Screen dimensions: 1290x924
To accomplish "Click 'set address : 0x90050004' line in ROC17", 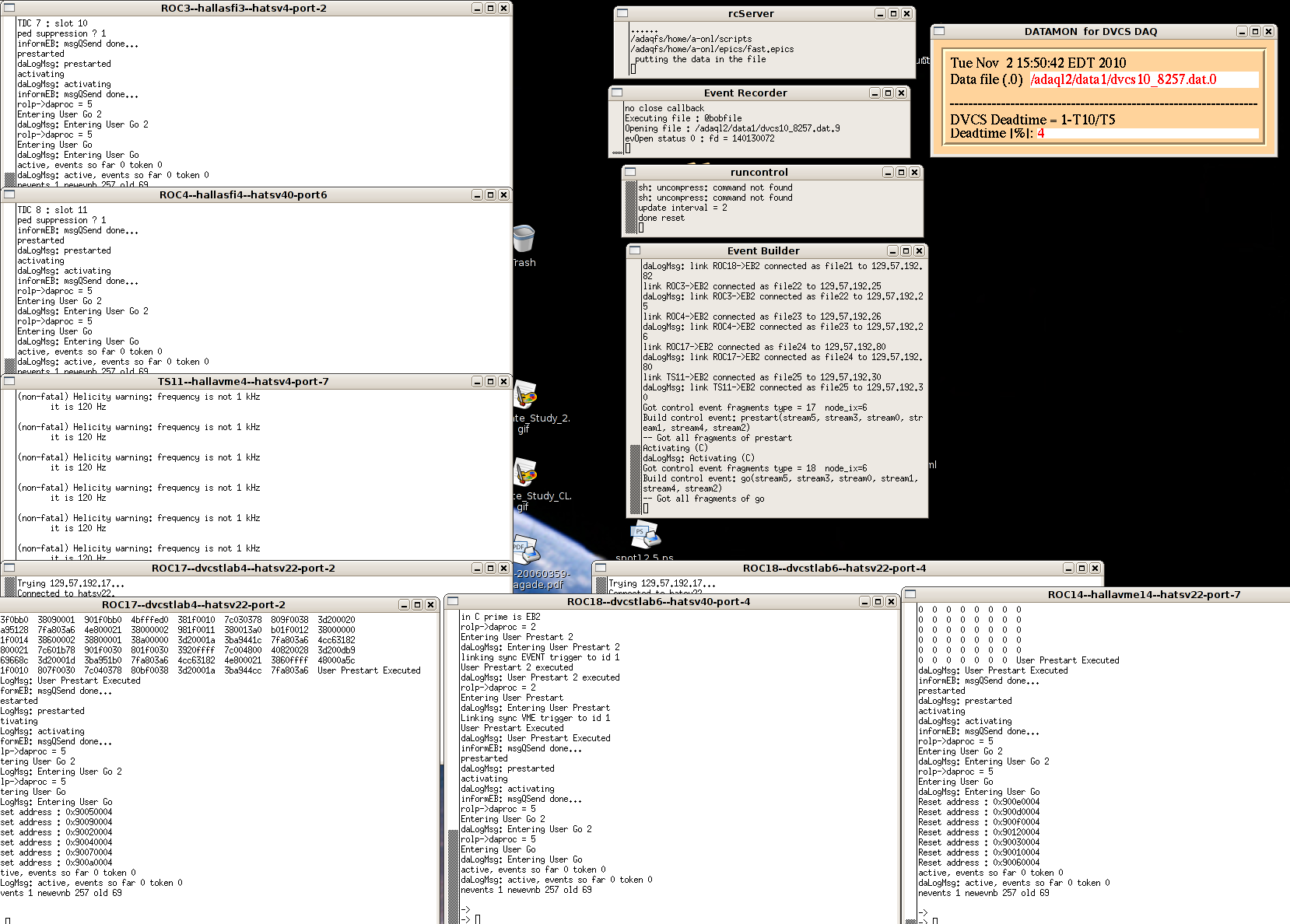I will click(56, 812).
